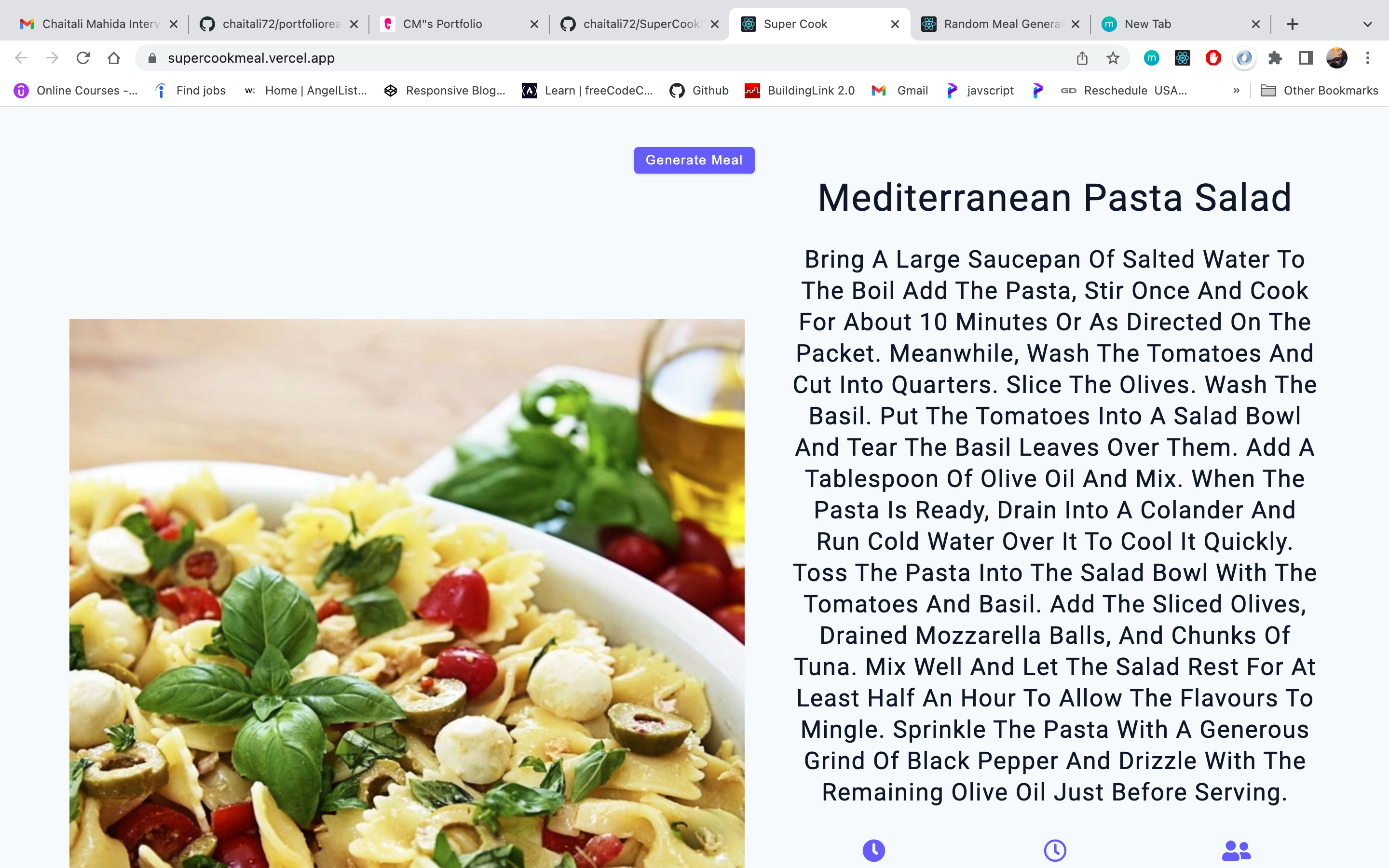Screen dimensions: 1389x868
Task: Open Home | AngelList bookmark
Action: click(305, 91)
